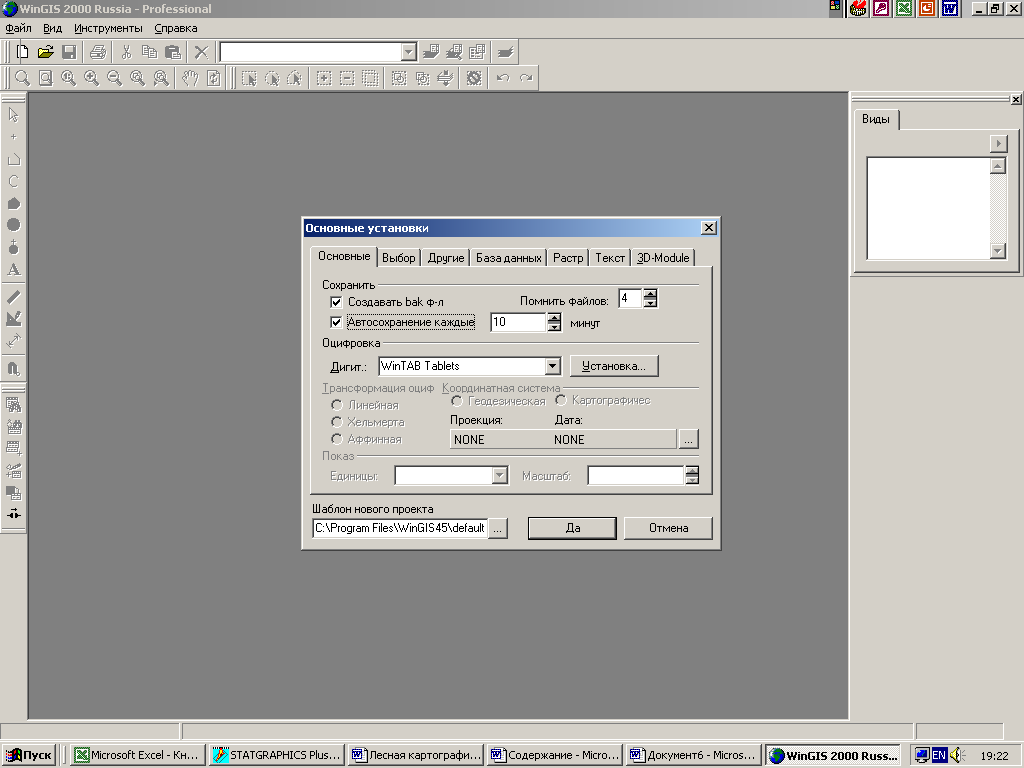Confirm settings with the Да button

coord(572,528)
